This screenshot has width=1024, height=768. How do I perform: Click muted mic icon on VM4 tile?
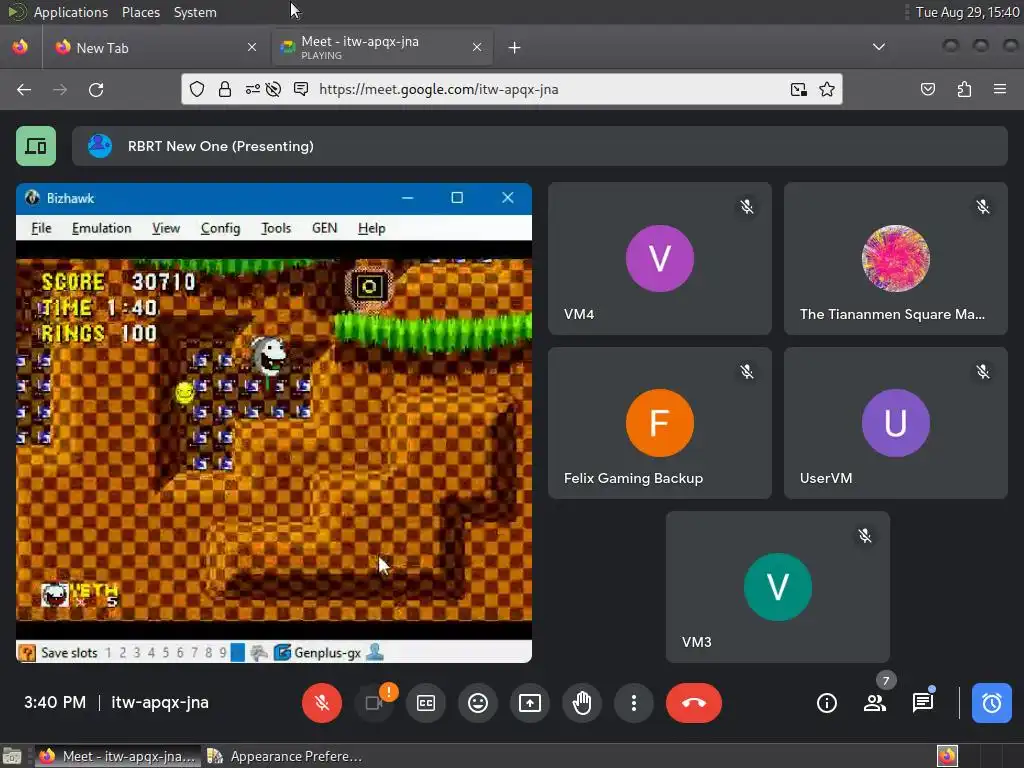(746, 207)
